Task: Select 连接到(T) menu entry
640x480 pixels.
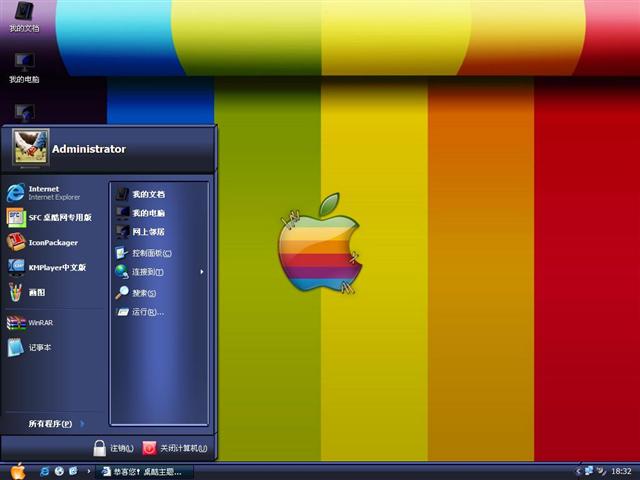Action: click(x=139, y=272)
